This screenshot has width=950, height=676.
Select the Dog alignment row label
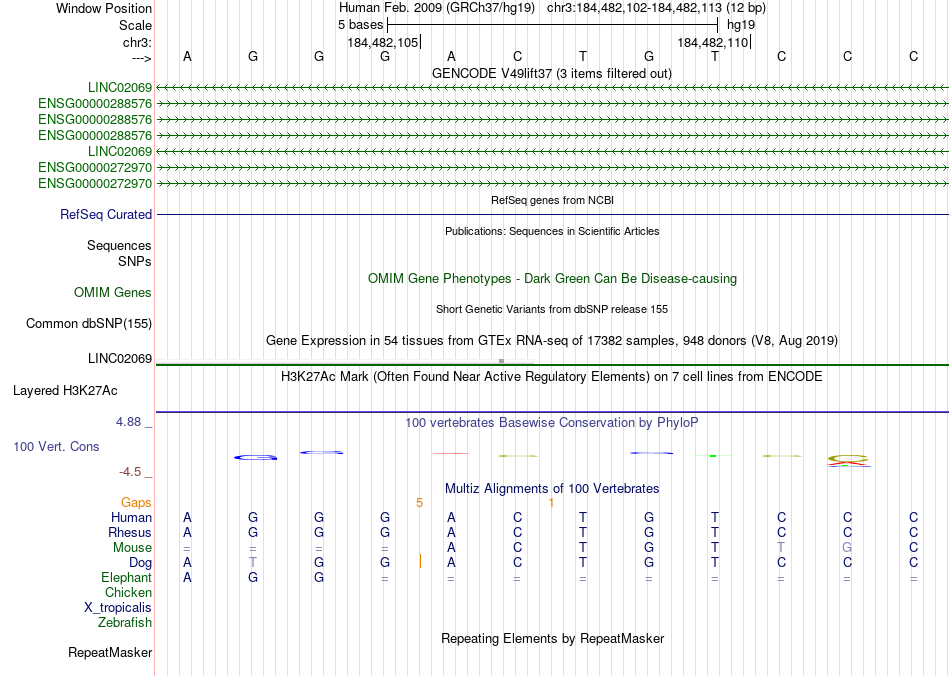point(141,563)
